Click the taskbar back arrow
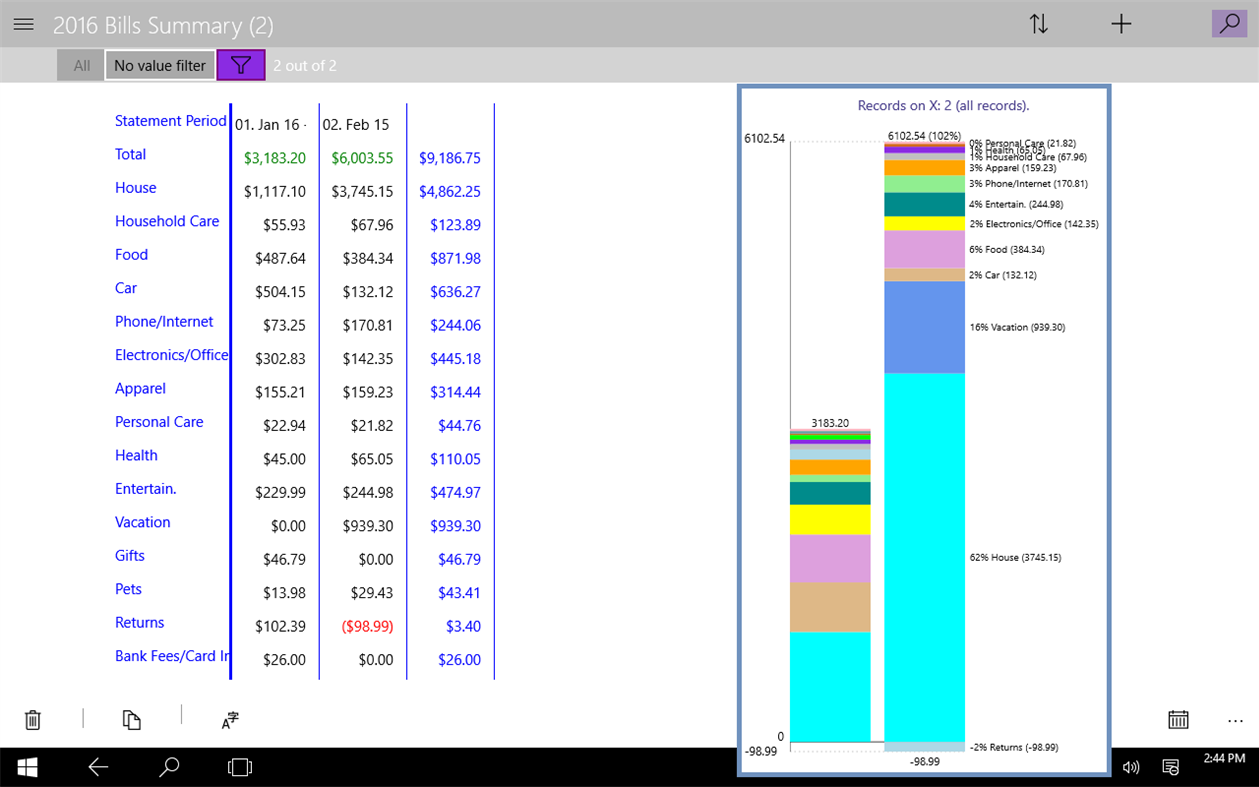 pyautogui.click(x=98, y=766)
